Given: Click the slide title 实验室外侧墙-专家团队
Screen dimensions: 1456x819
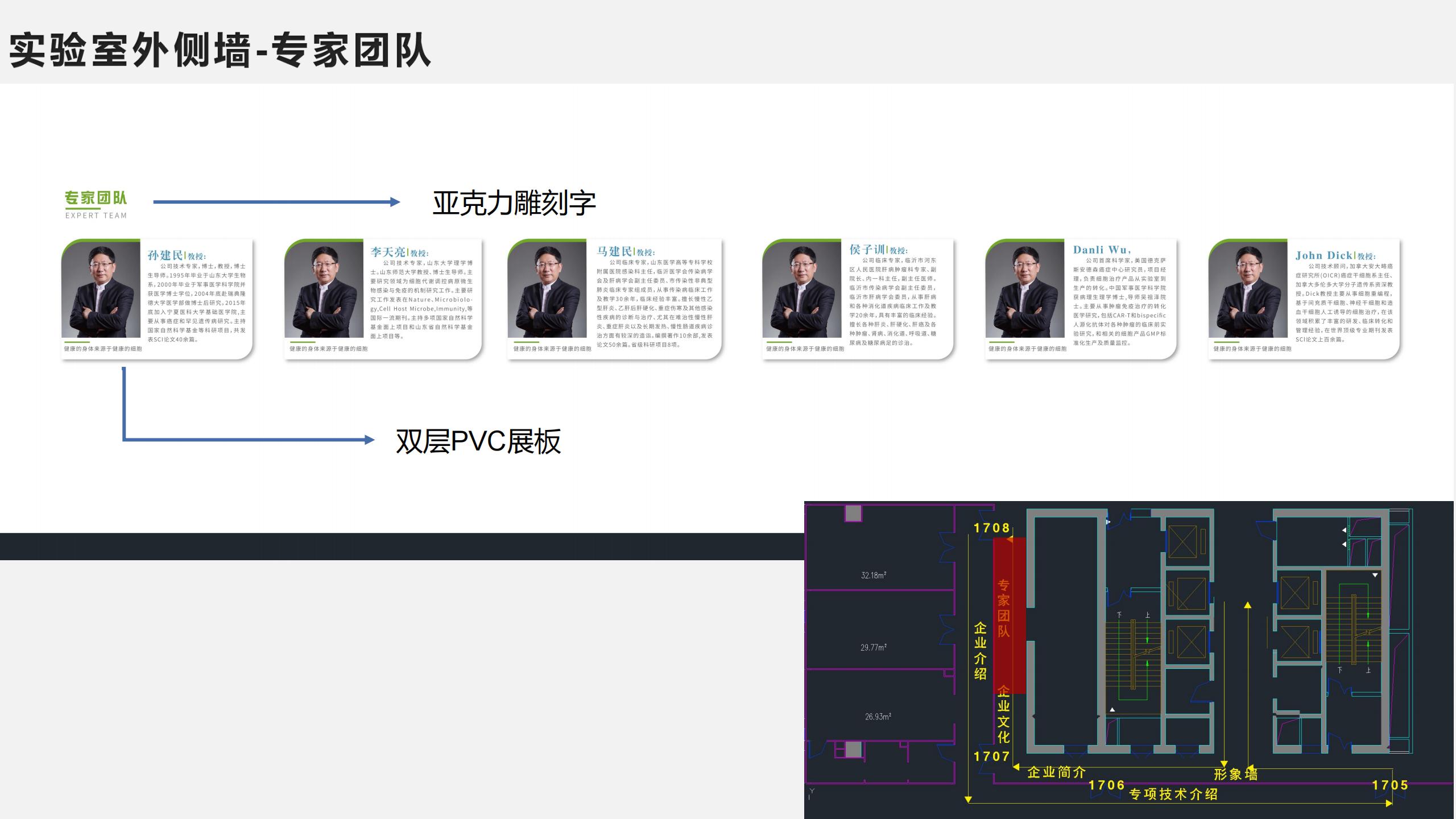Looking at the screenshot, I should point(220,51).
